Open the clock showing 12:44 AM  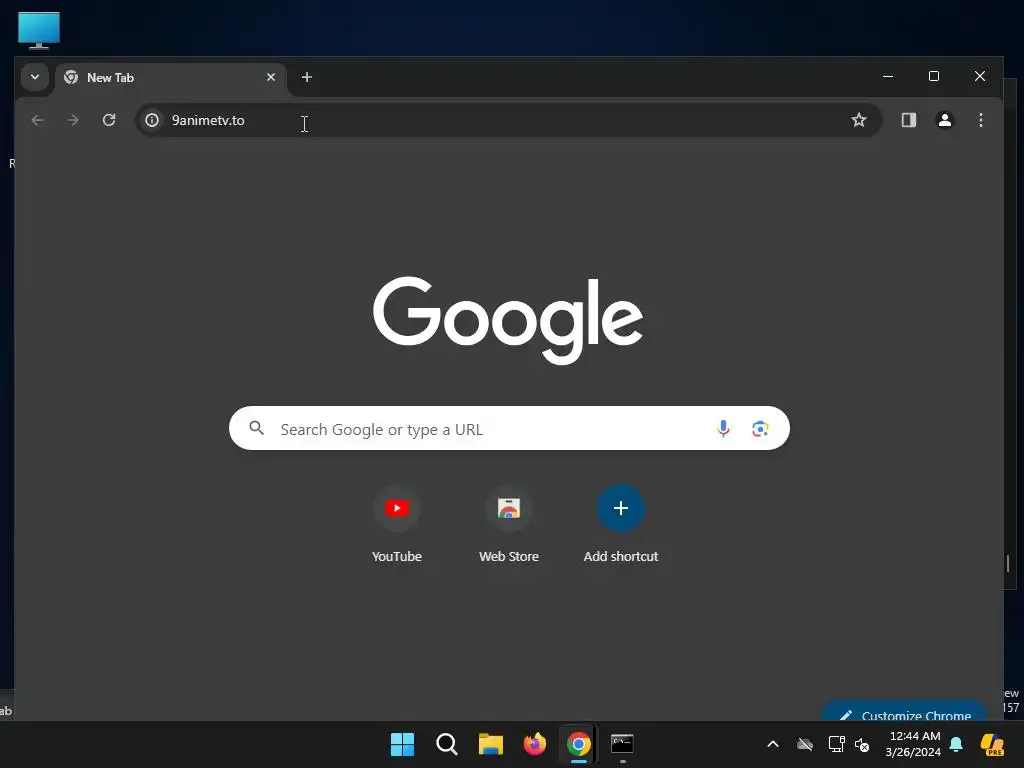(x=912, y=744)
